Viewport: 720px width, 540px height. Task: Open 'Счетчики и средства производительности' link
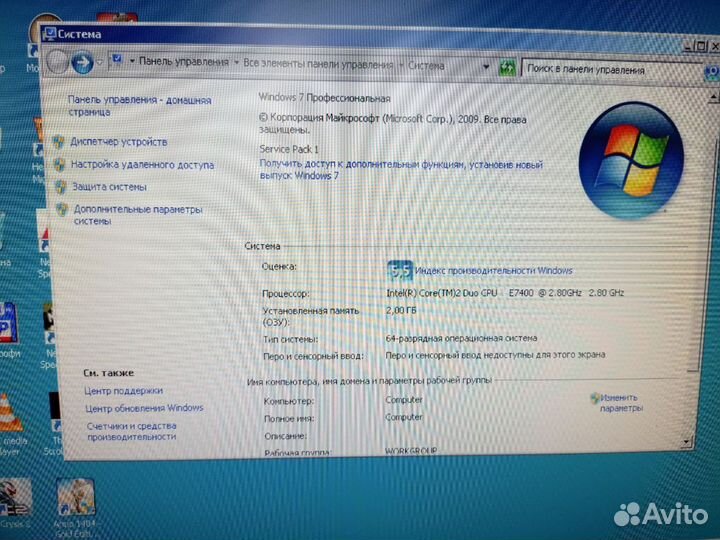[132, 432]
